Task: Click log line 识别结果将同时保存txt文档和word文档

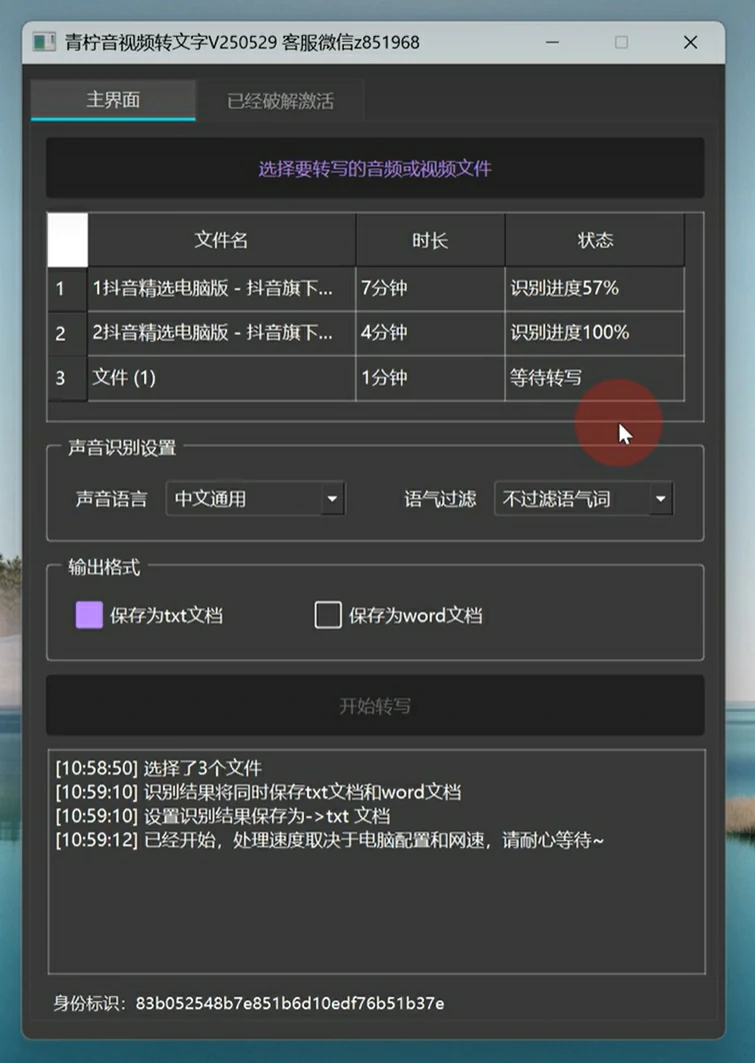Action: pyautogui.click(x=258, y=792)
